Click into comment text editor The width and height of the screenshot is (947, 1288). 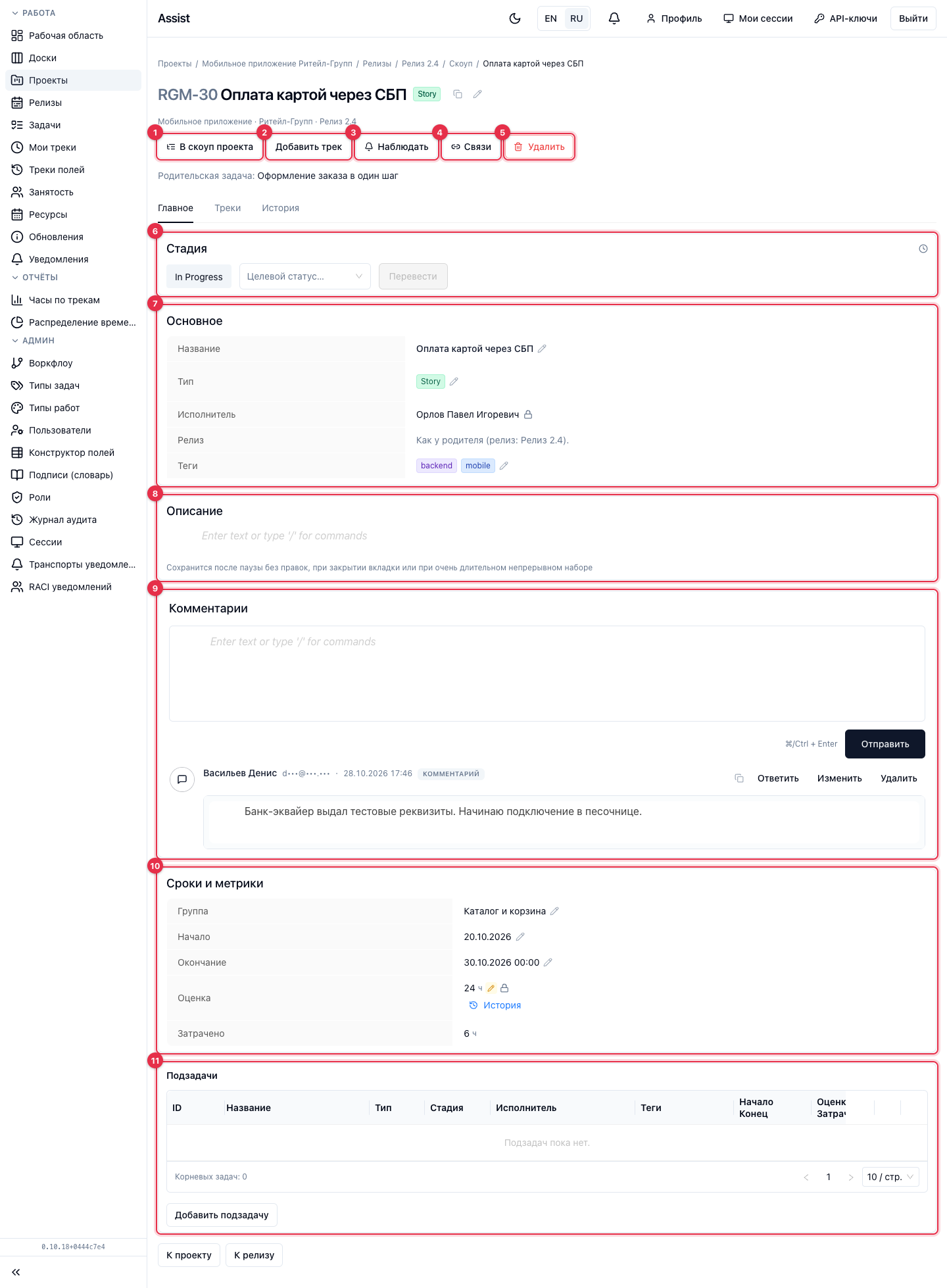(x=547, y=674)
